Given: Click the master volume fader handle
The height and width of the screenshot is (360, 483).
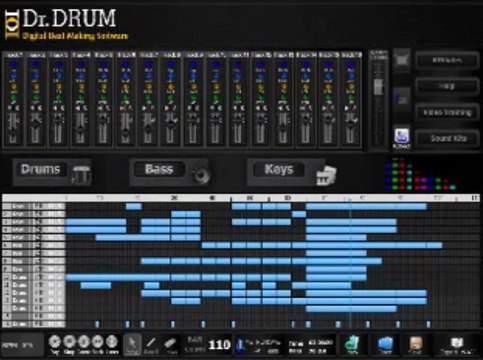Looking at the screenshot, I should [378, 87].
